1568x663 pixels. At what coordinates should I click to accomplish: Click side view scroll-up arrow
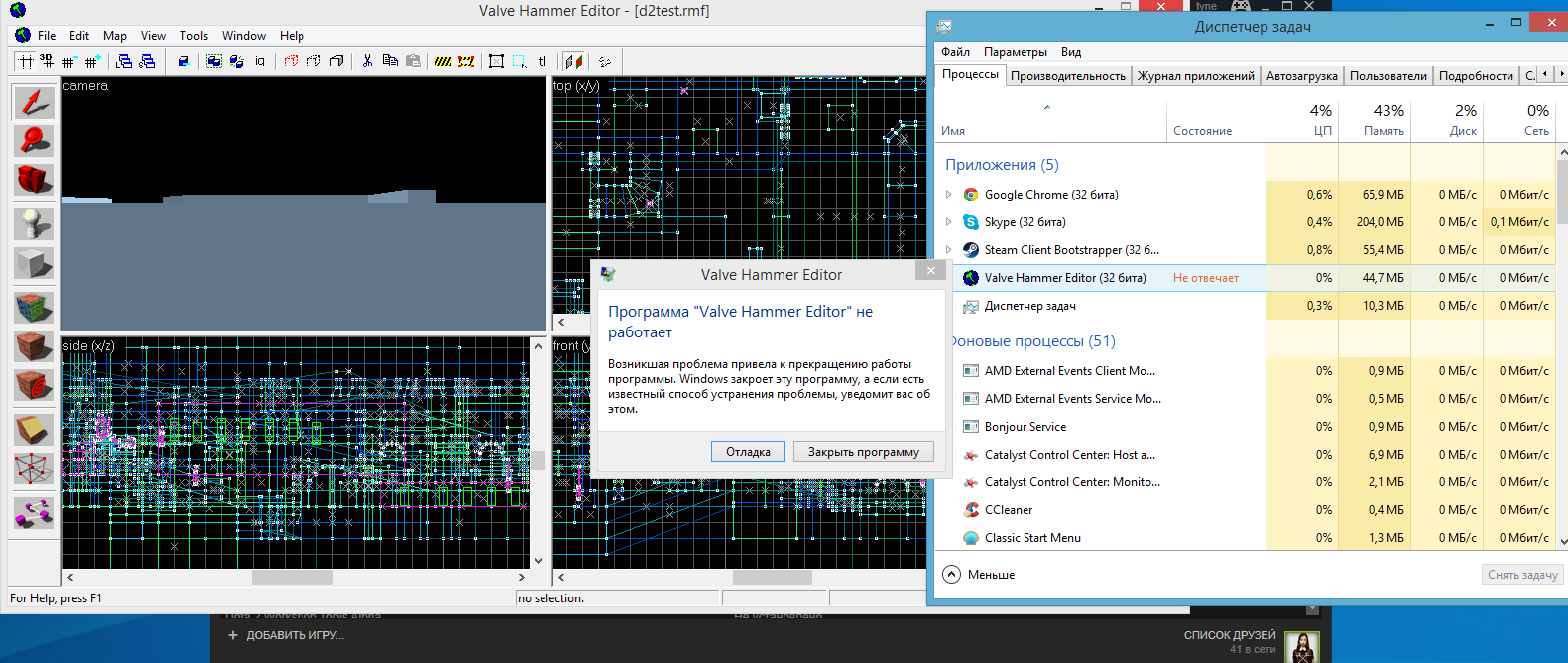[x=539, y=345]
